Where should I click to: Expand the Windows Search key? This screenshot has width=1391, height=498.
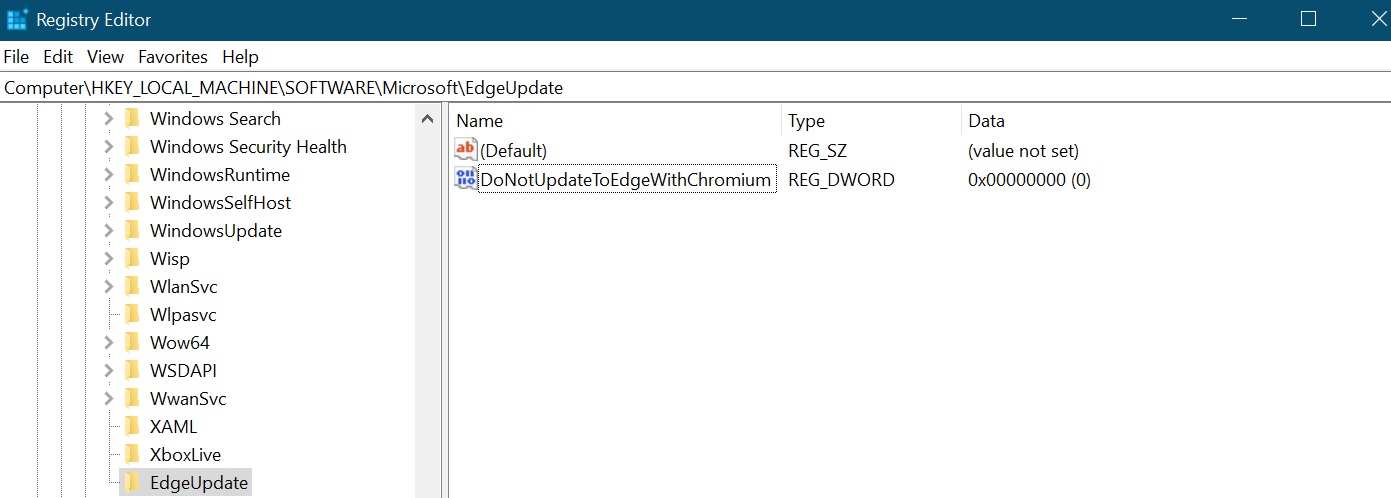[108, 118]
